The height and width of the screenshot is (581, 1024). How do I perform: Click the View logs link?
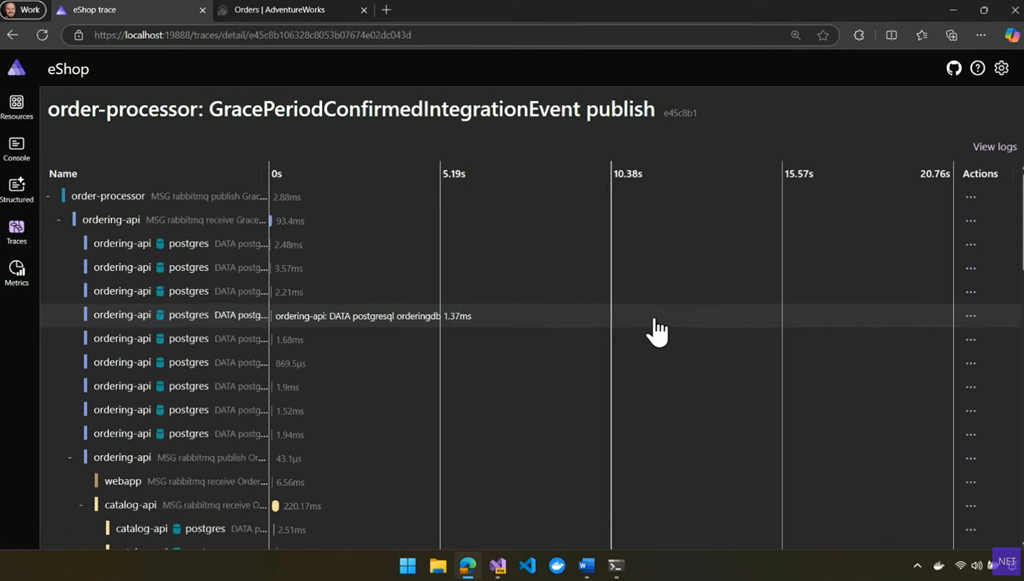coord(994,147)
